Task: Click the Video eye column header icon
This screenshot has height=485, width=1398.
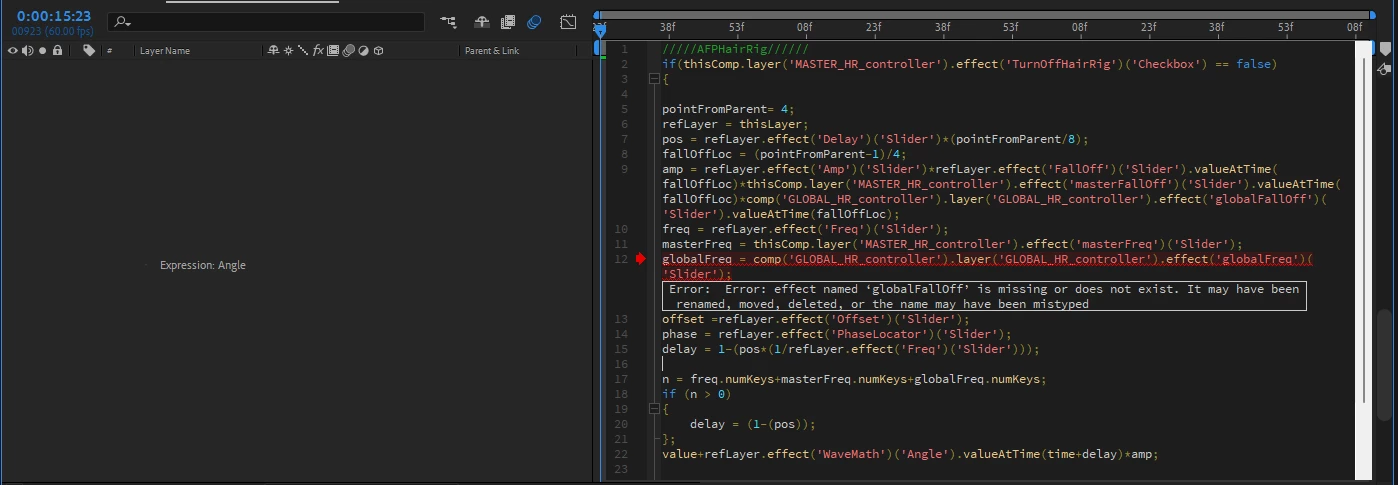Action: pos(13,50)
